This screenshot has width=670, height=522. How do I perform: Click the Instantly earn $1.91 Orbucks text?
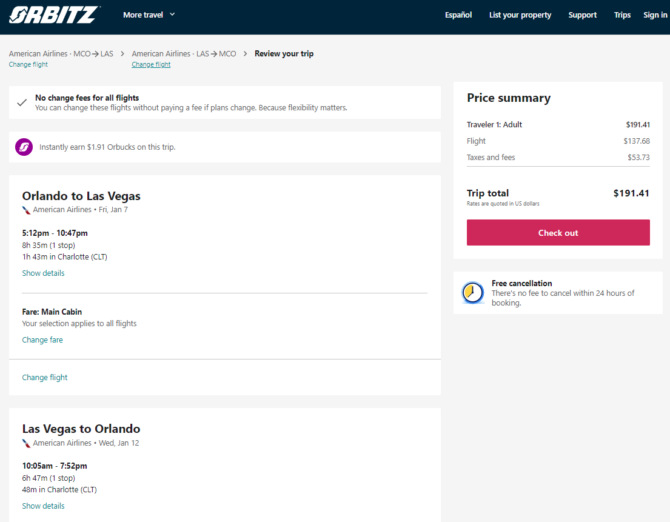pos(107,147)
